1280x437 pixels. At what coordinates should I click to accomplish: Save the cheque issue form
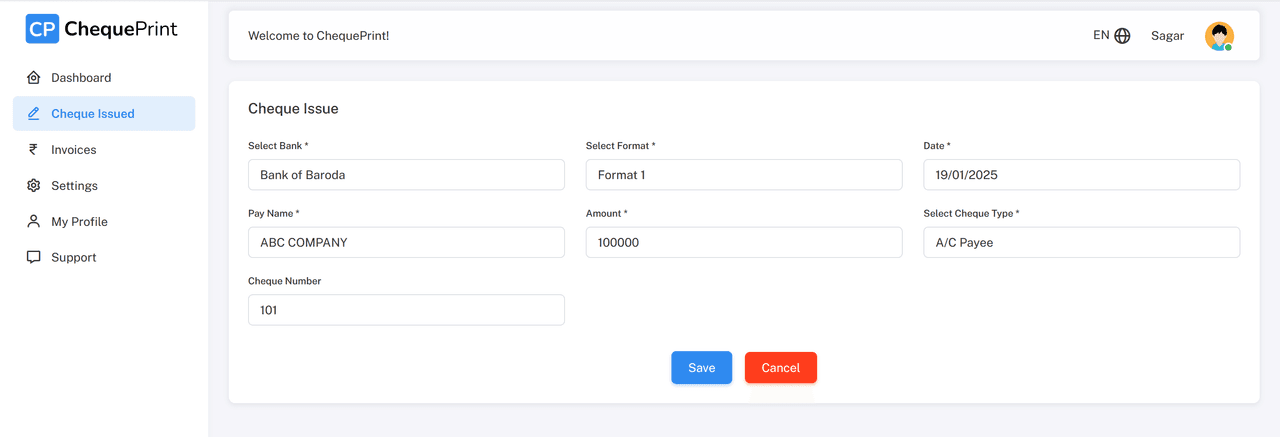point(702,368)
